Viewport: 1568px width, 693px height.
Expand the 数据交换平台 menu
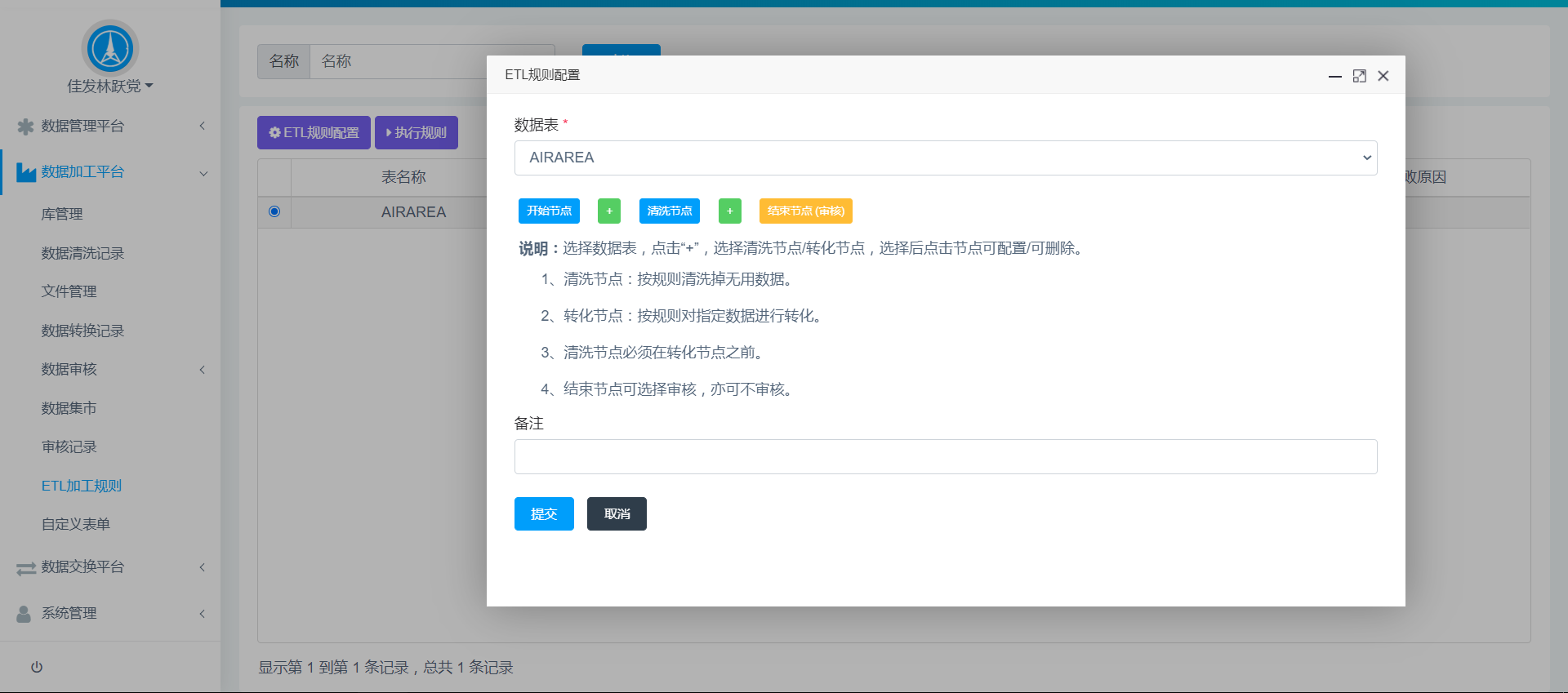pos(109,566)
